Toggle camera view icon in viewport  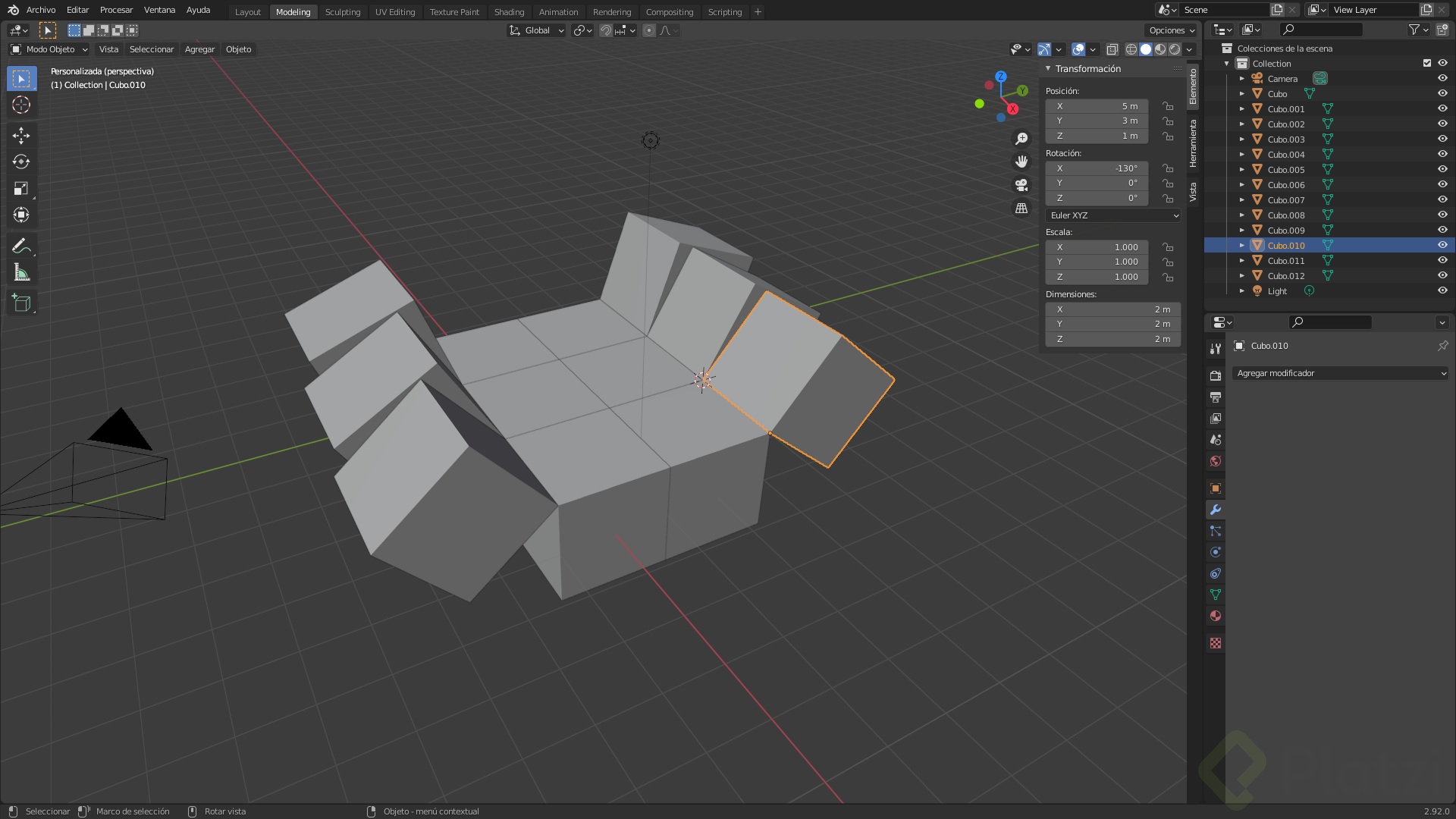1021,185
